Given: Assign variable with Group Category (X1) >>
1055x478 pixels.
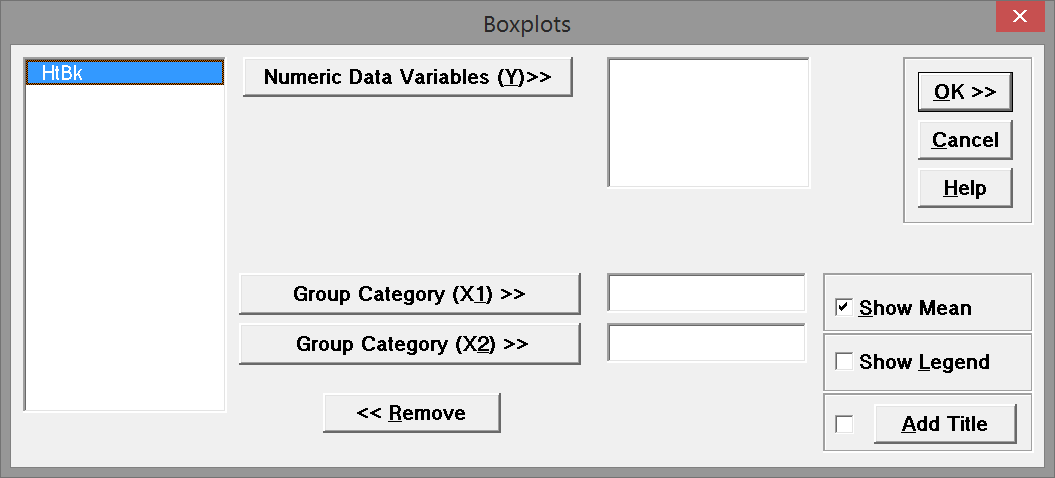Looking at the screenshot, I should pos(409,294).
